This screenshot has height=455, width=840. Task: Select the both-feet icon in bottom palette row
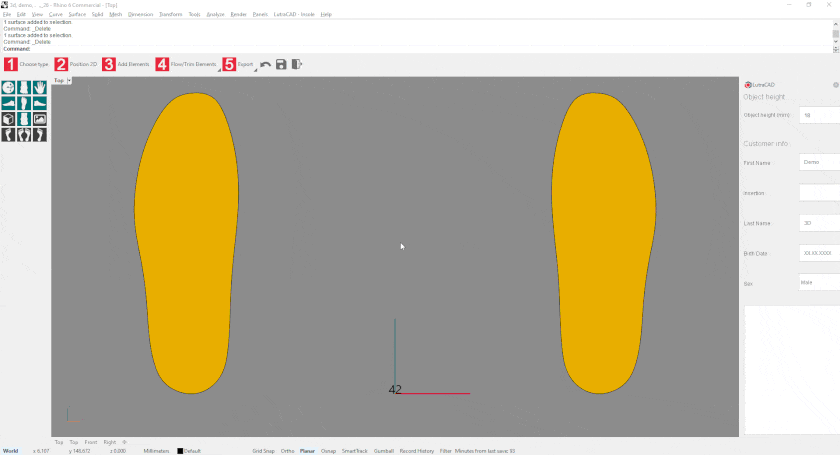[x=24, y=135]
